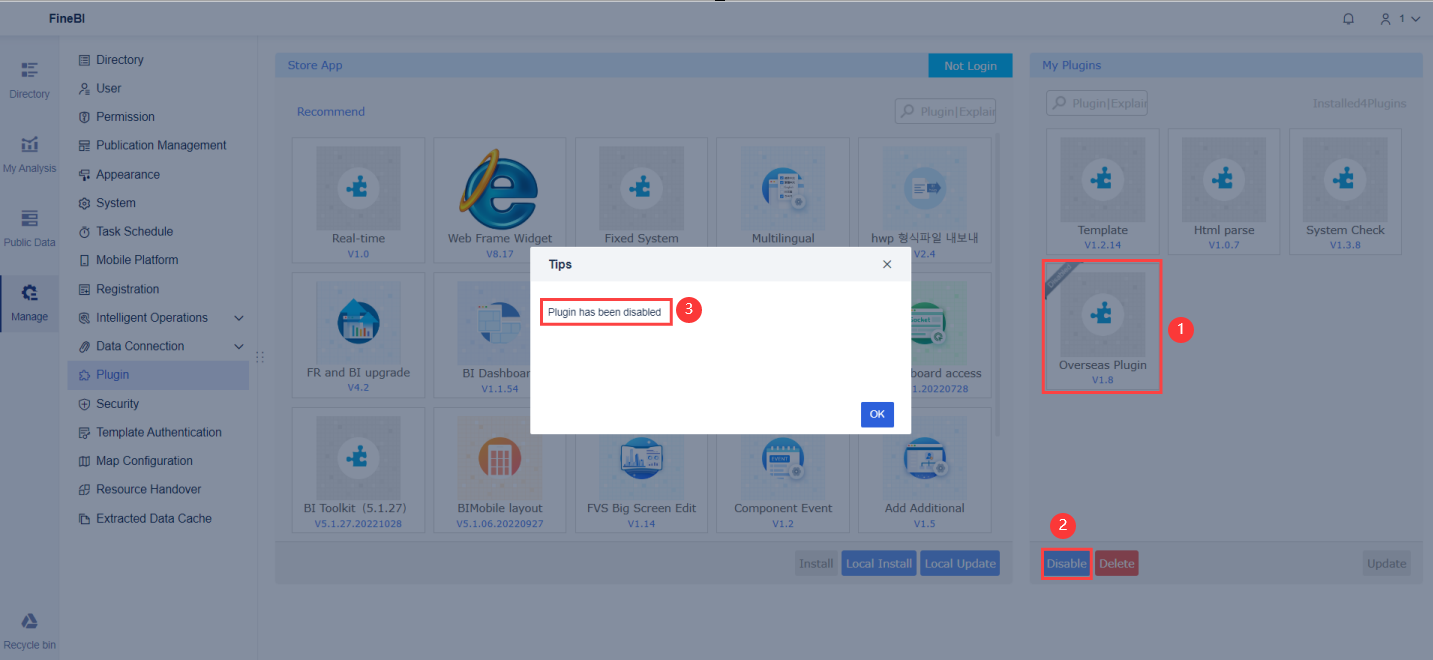Select the hwp export plugin card
This screenshot has height=660, width=1433.
924,200
